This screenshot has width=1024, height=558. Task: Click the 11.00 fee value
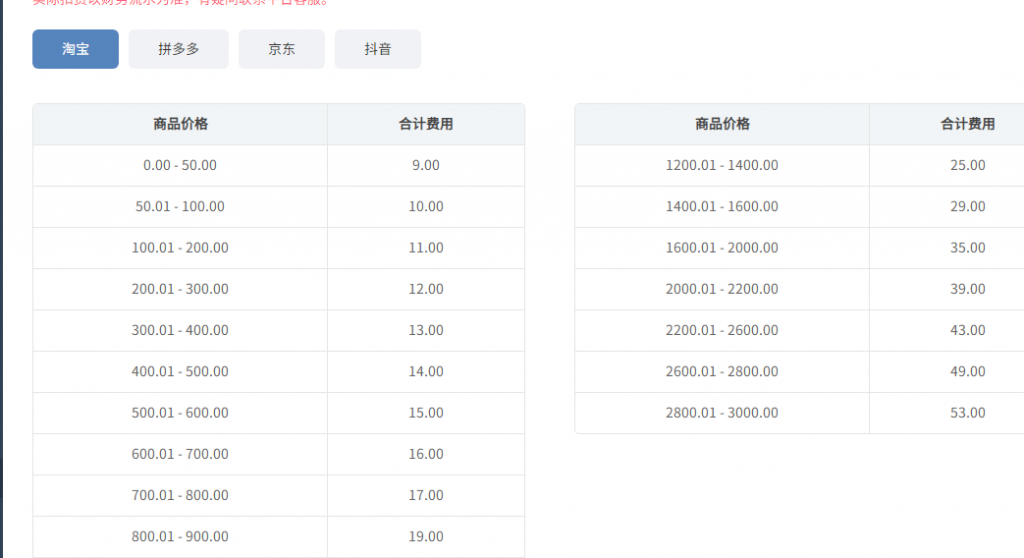(426, 248)
